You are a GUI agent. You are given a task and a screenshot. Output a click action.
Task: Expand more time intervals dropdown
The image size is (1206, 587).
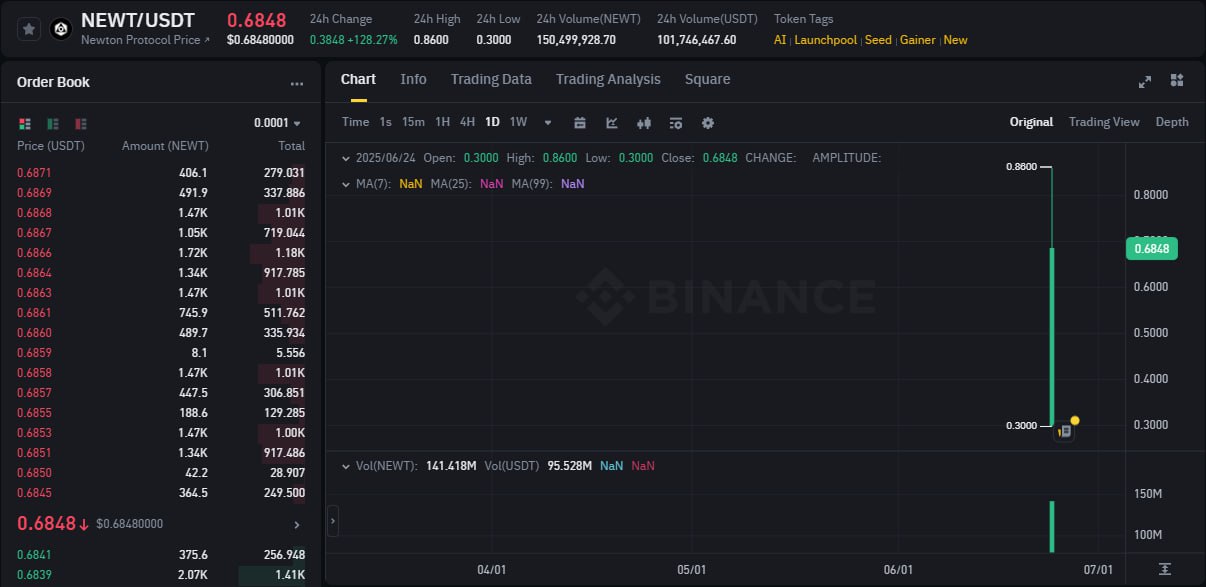tap(547, 123)
